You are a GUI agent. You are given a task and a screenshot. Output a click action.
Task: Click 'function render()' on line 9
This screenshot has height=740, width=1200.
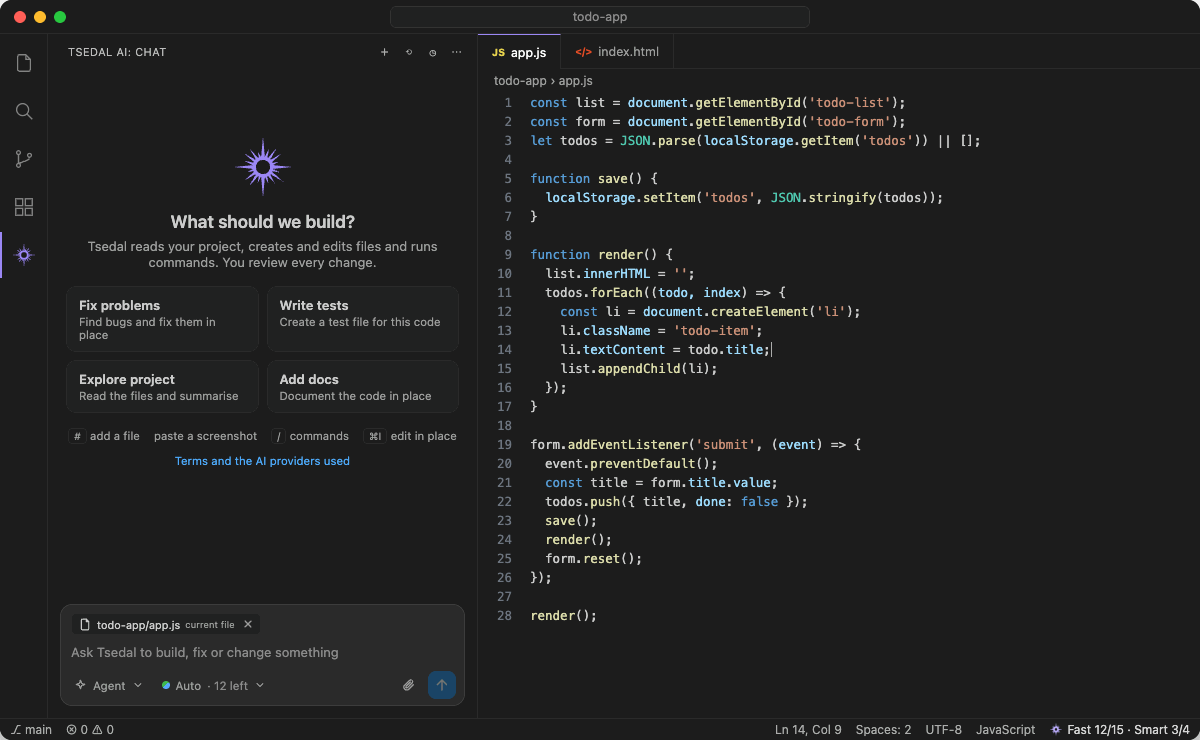pos(594,254)
